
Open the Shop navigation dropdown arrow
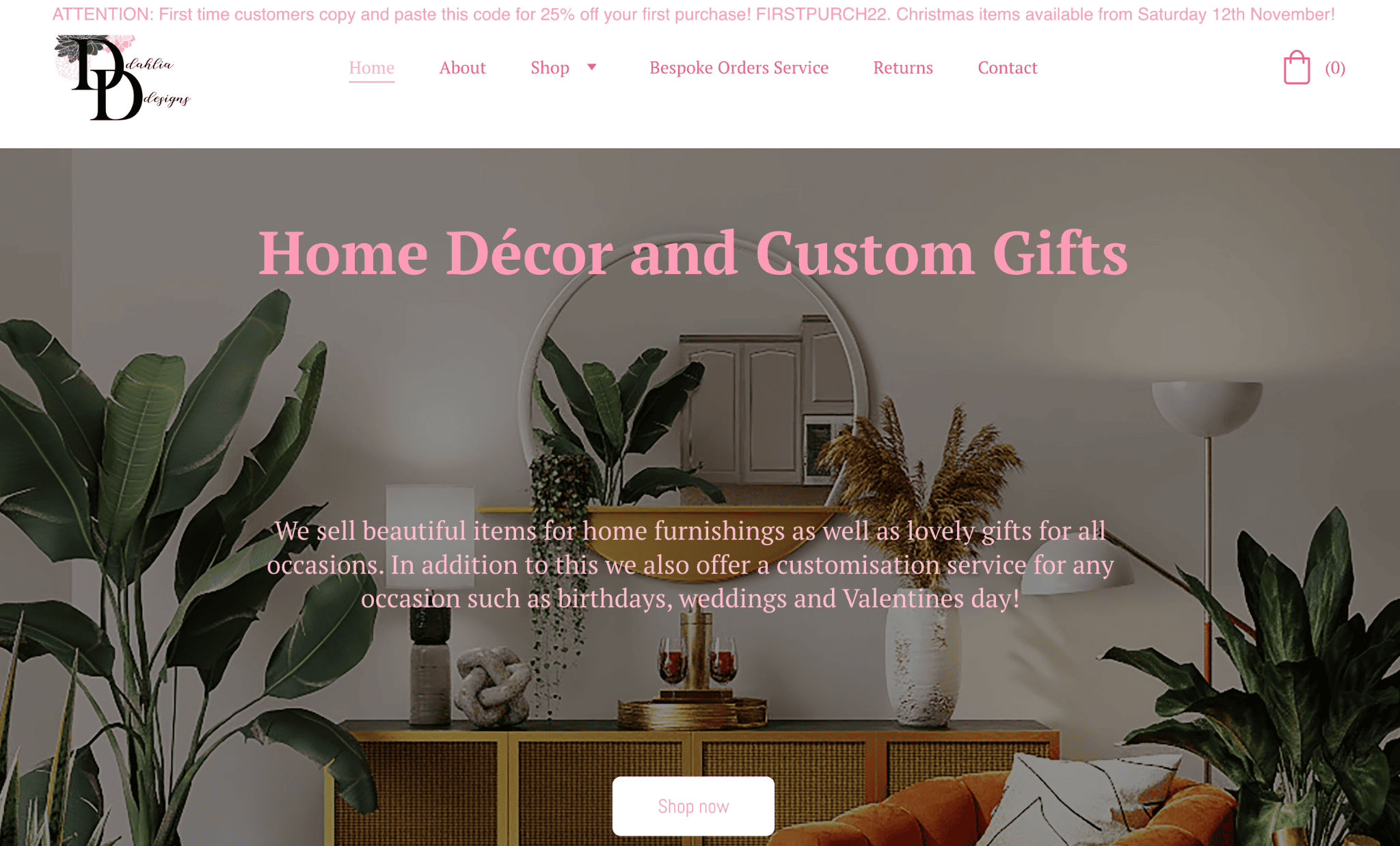592,66
